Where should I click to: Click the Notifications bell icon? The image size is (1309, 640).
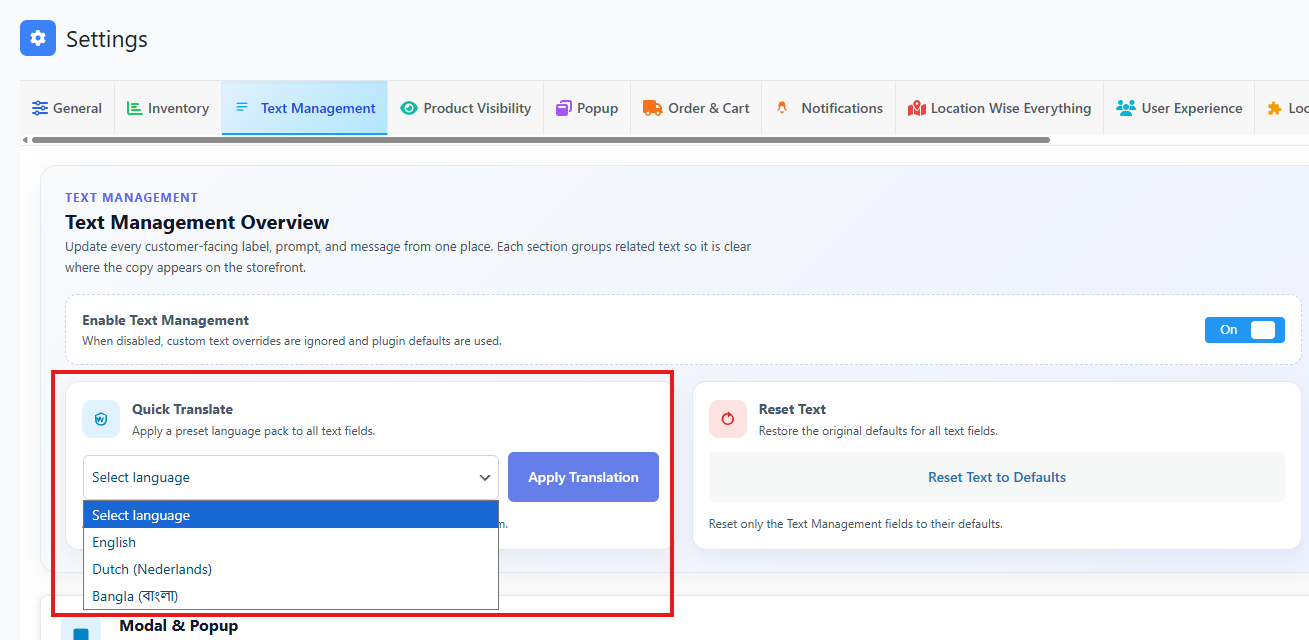point(782,107)
